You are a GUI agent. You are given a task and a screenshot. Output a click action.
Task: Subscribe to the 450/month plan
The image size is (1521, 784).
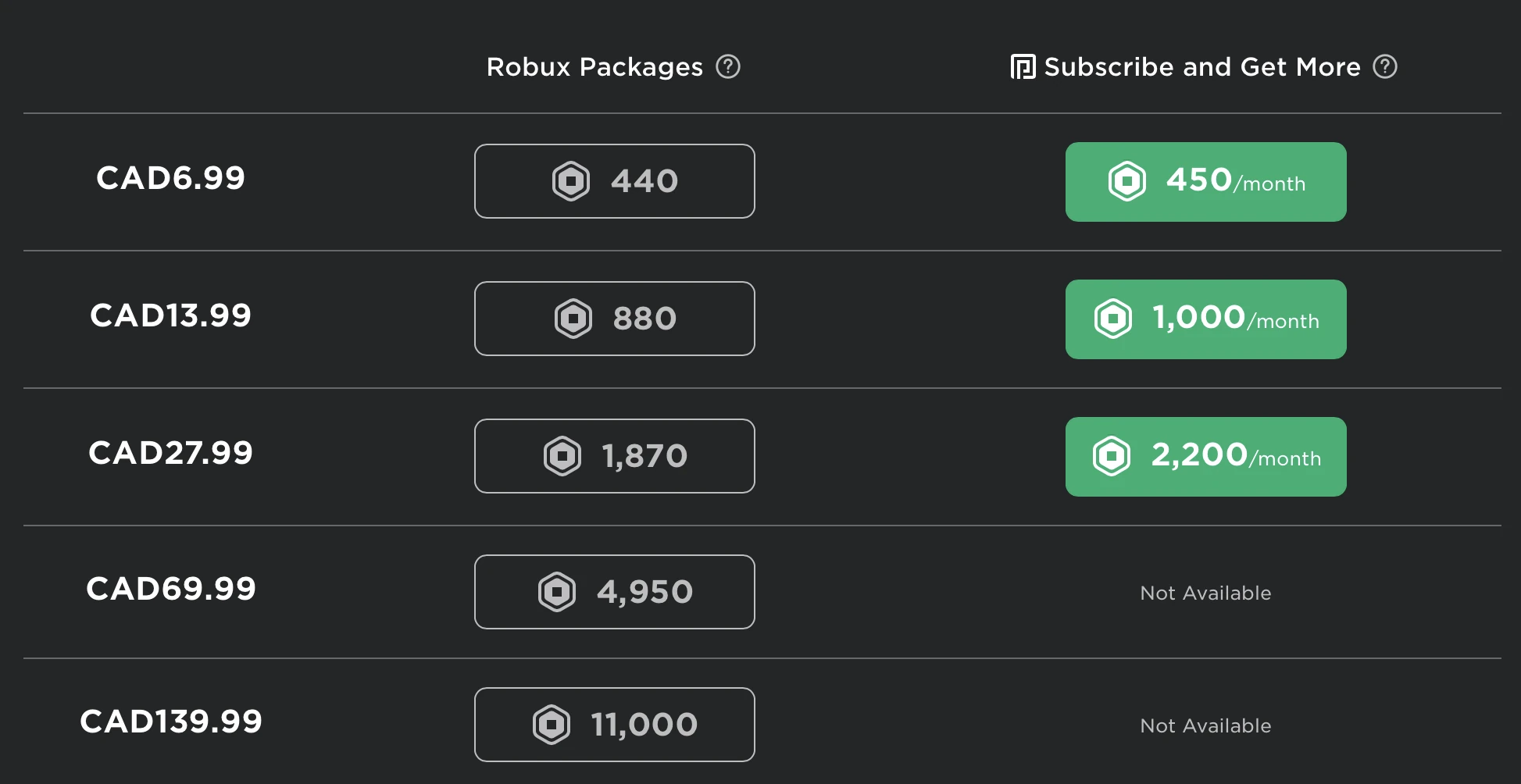click(x=1205, y=182)
